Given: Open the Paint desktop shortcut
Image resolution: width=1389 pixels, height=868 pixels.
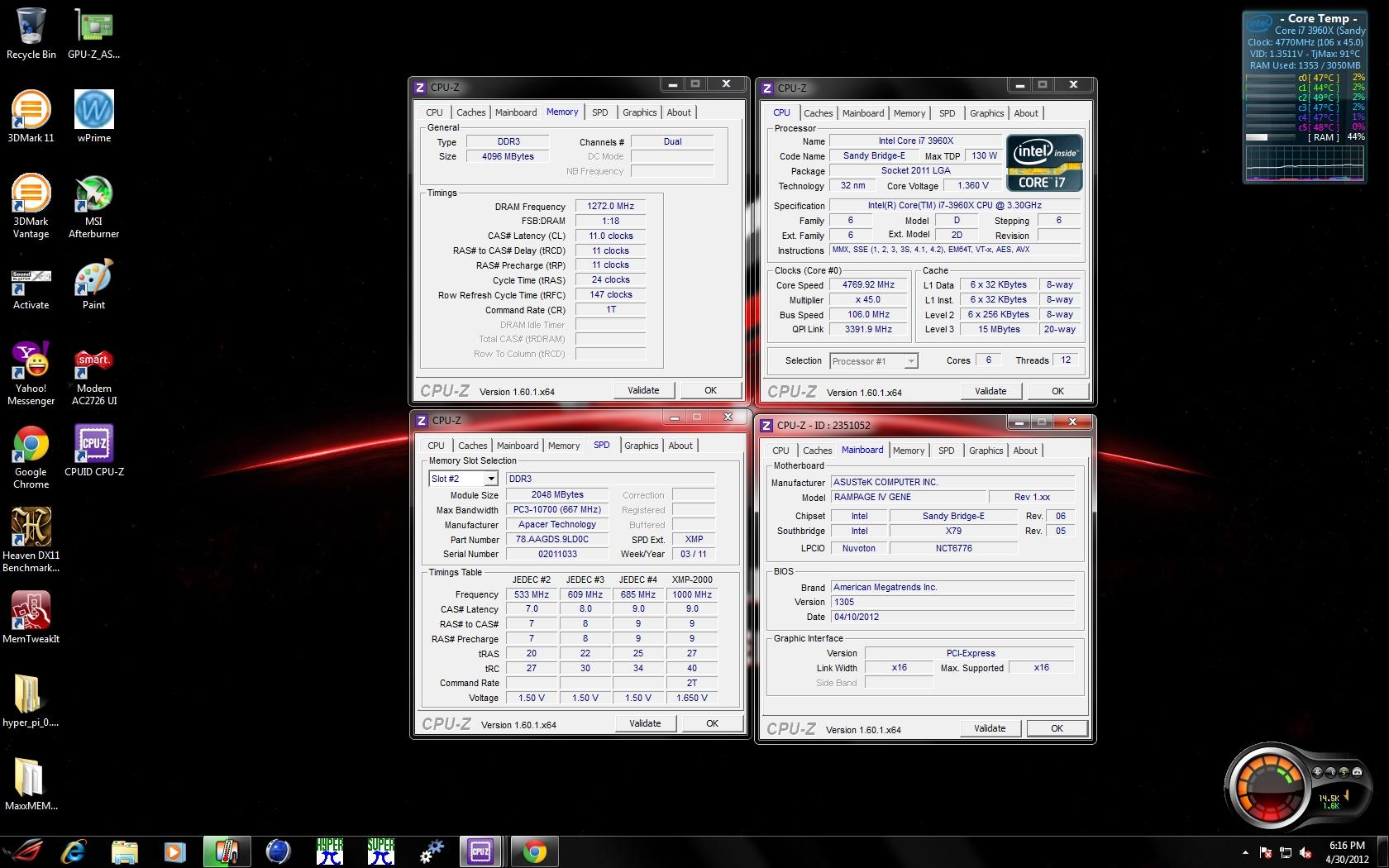Looking at the screenshot, I should 93,285.
